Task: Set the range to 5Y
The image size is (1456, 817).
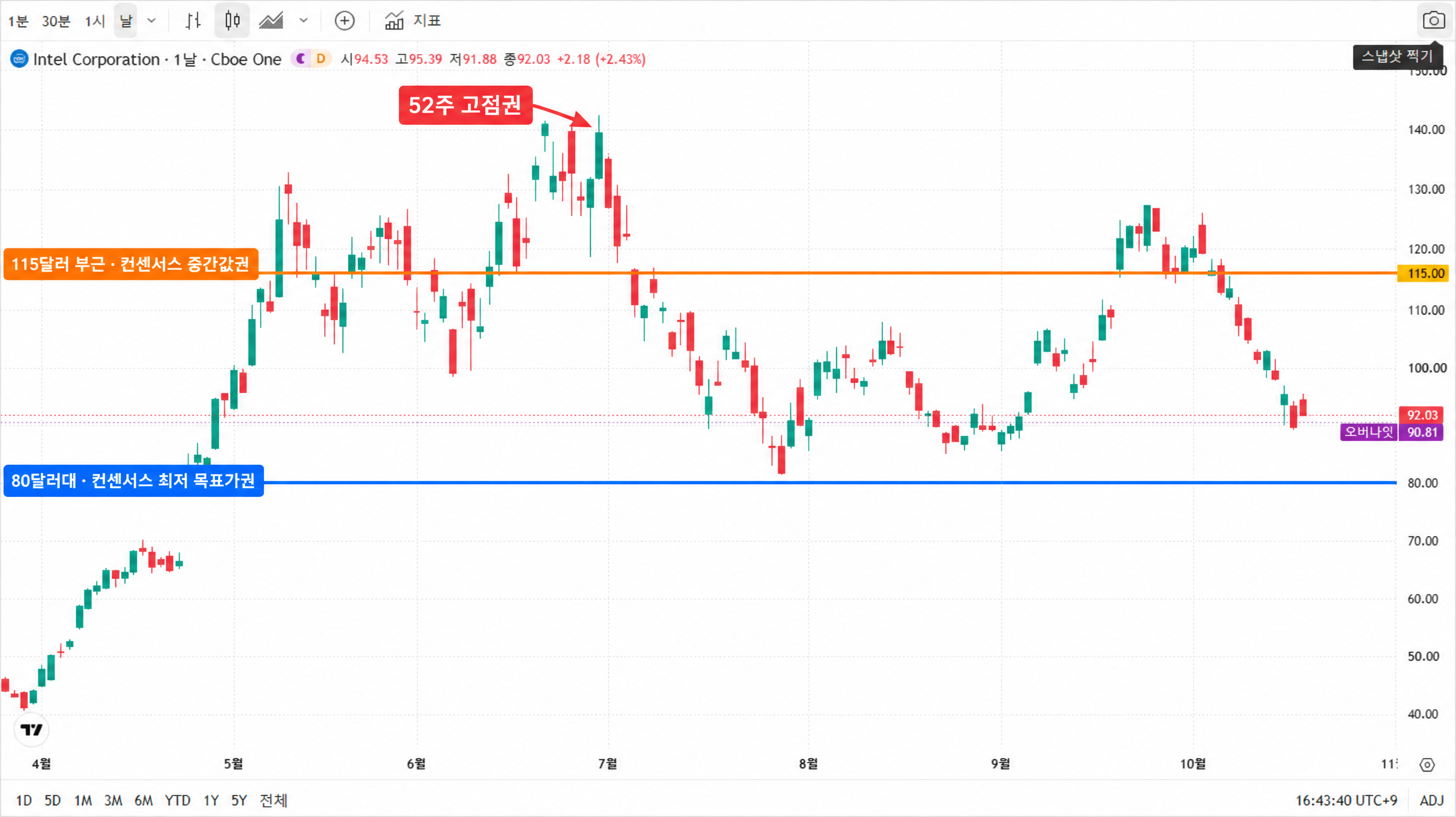Action: coord(239,800)
